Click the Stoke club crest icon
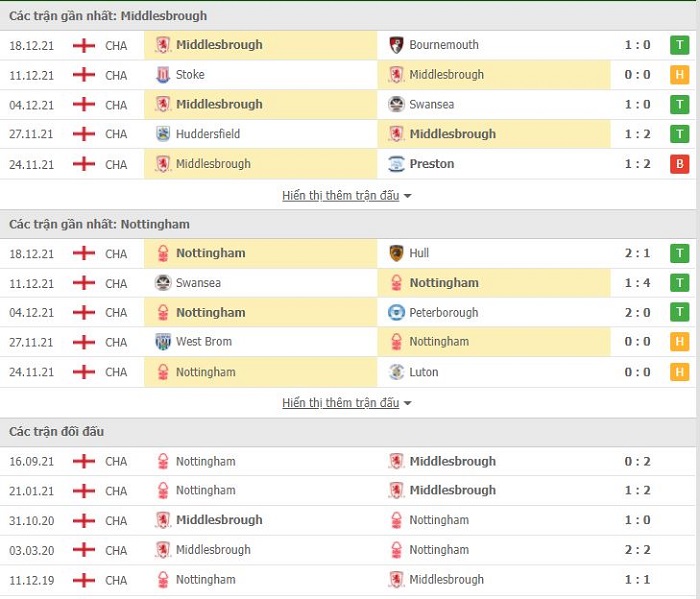This screenshot has width=700, height=599. 163,75
